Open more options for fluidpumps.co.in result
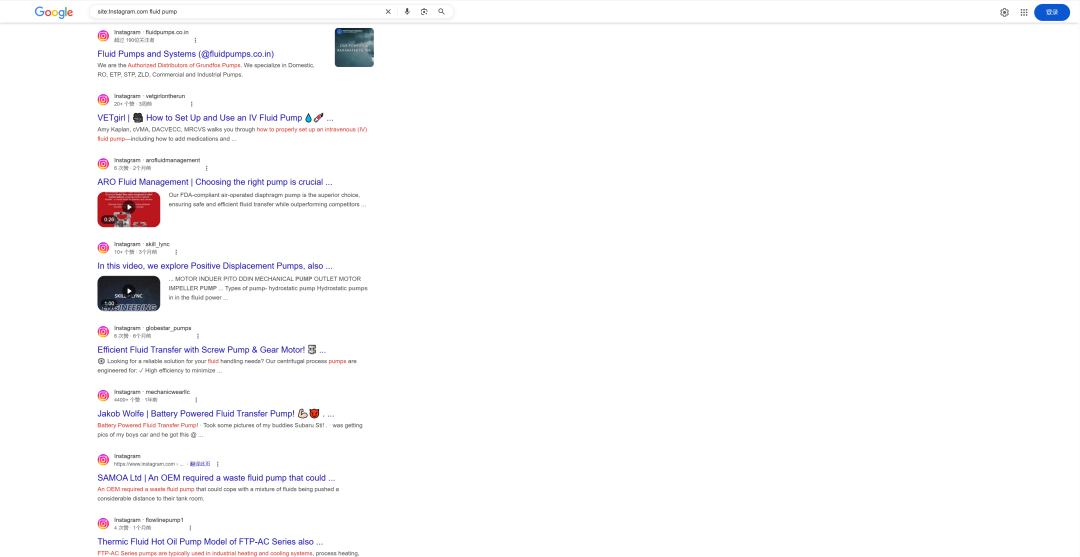 [x=195, y=41]
